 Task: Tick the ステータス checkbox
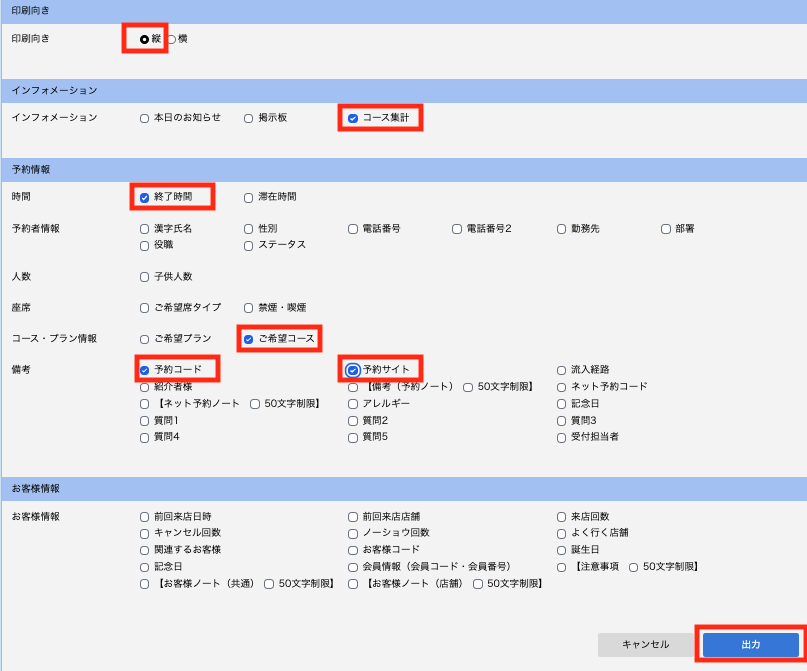pyautogui.click(x=248, y=245)
